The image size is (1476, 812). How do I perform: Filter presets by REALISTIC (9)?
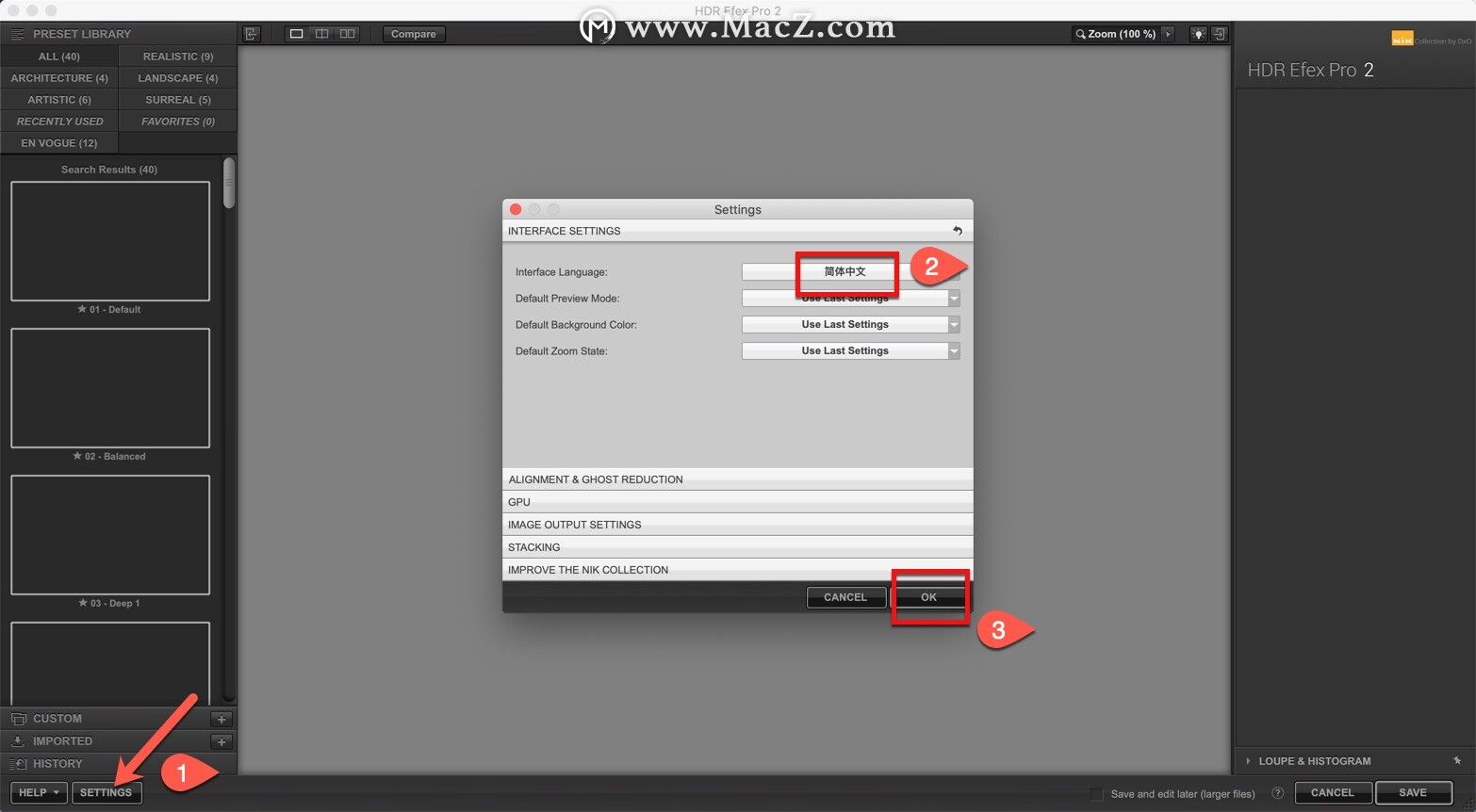coord(178,57)
